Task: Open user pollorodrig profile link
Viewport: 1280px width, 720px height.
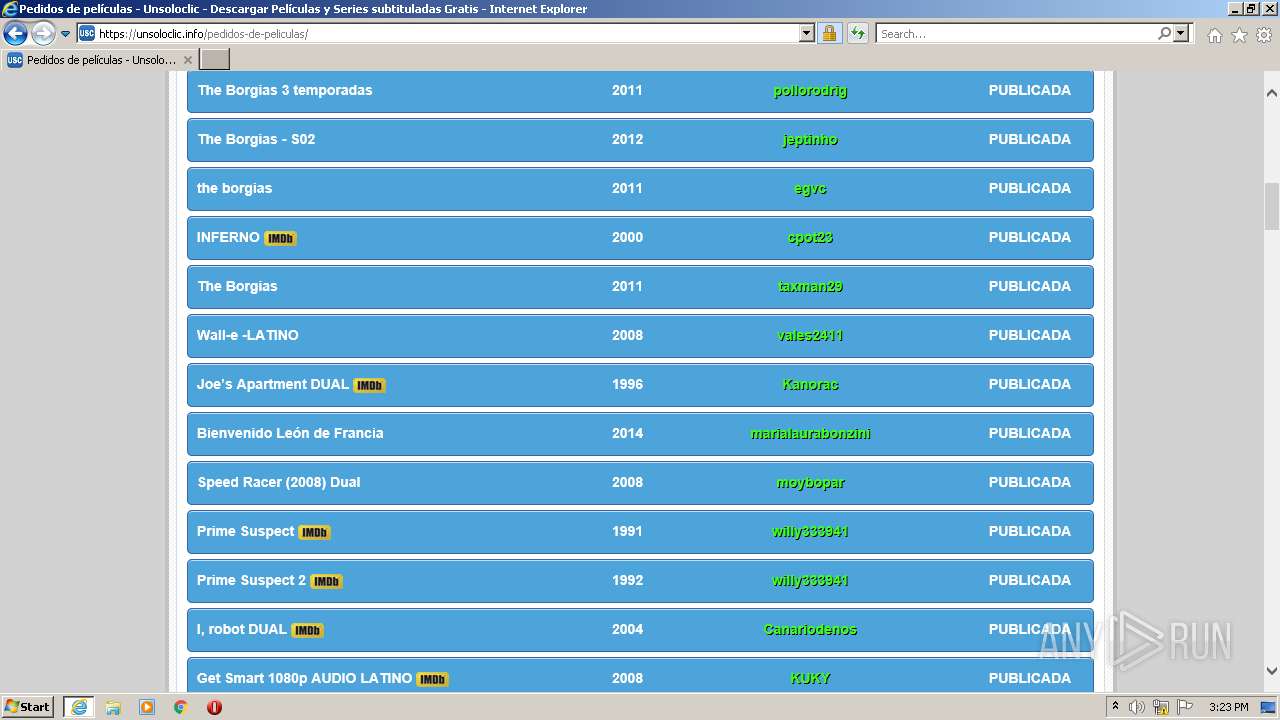Action: coord(810,90)
